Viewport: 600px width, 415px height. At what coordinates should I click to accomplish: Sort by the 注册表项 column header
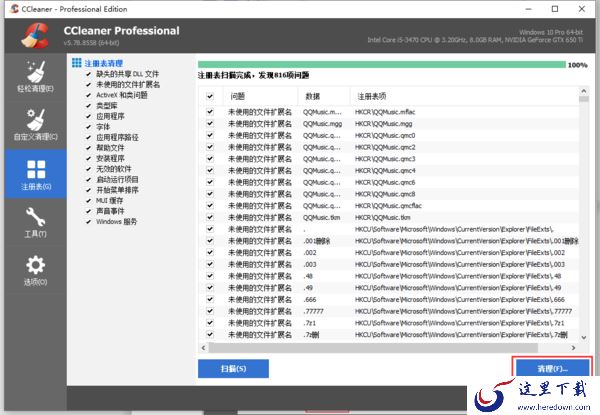pyautogui.click(x=464, y=96)
